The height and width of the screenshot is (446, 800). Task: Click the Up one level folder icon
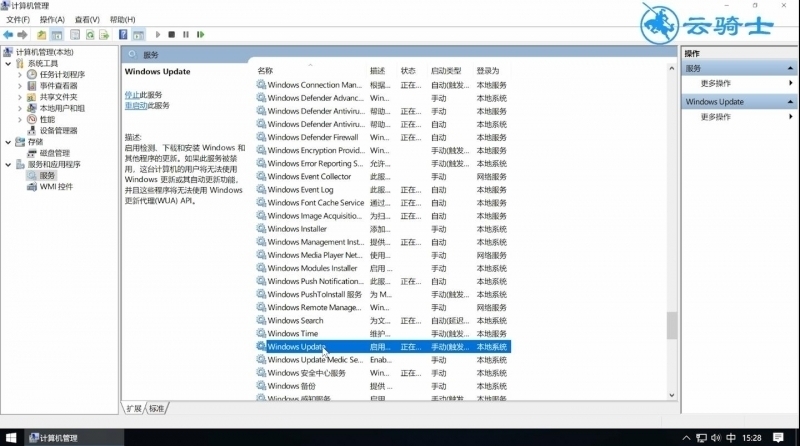tap(41, 35)
